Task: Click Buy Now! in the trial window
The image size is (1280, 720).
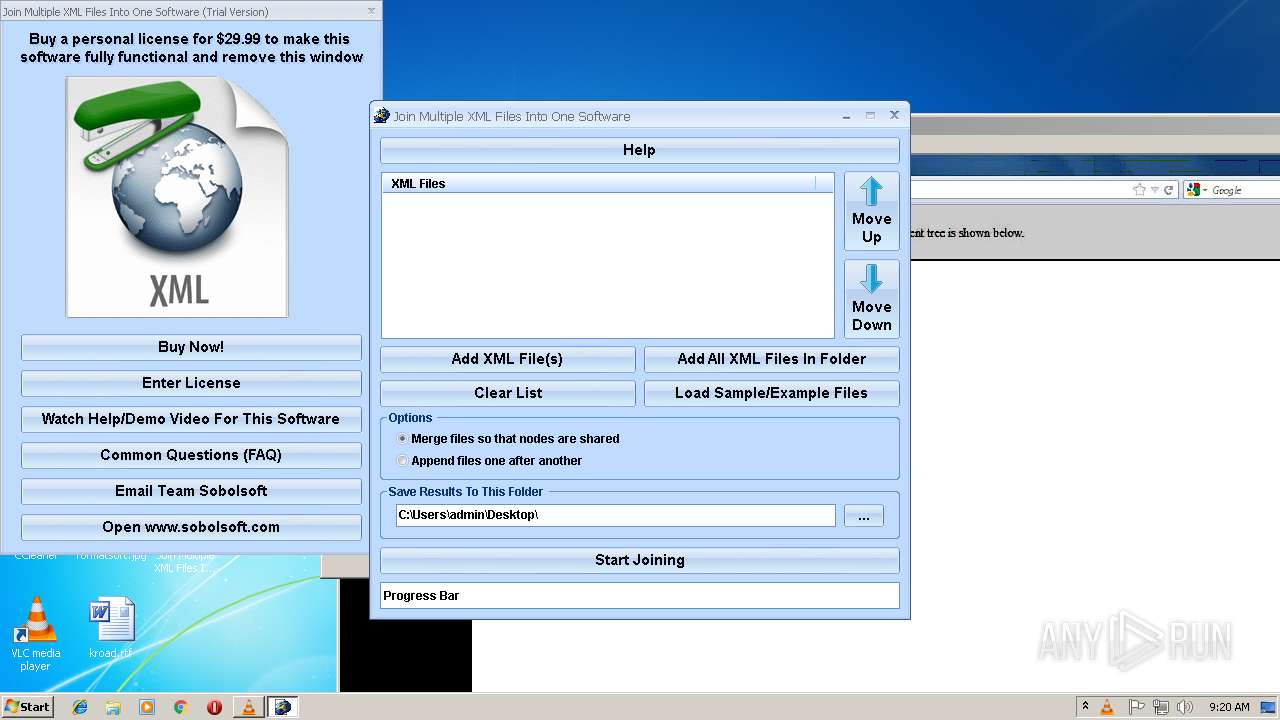Action: [x=191, y=347]
